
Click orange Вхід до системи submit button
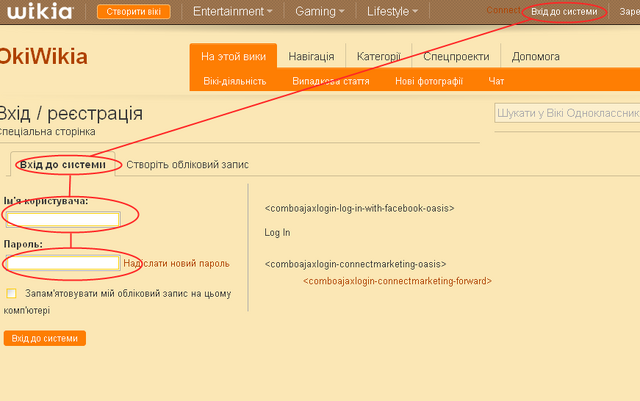[45, 338]
